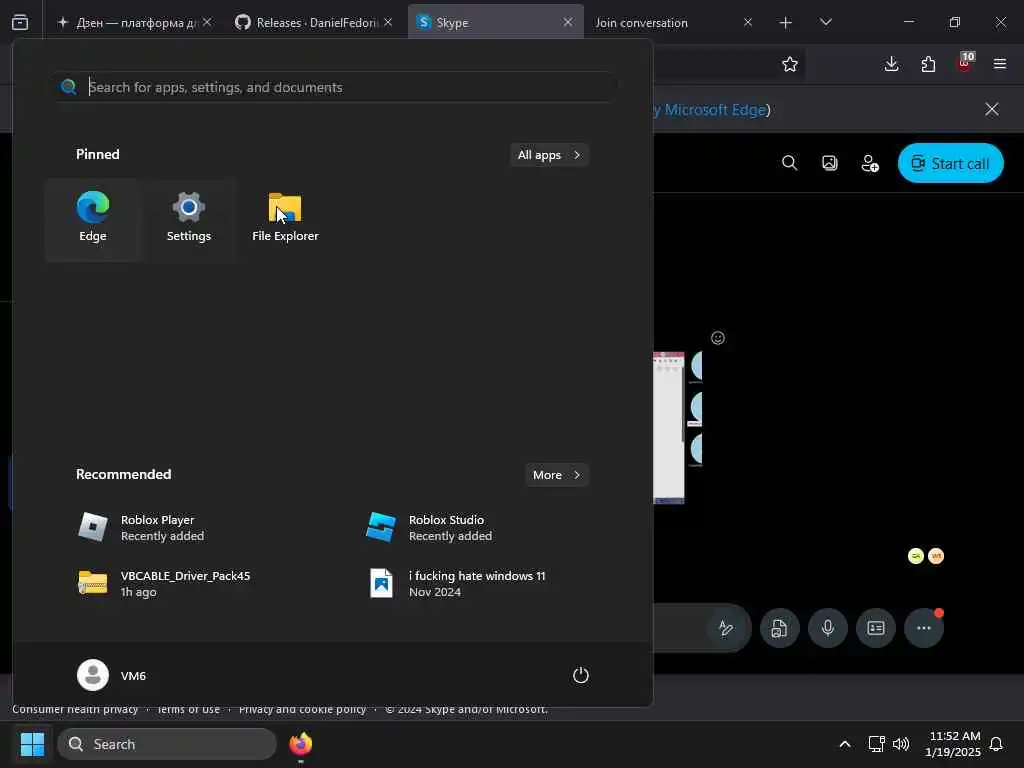Screen dimensions: 1024x768
Task: Show All apps list
Action: point(549,155)
